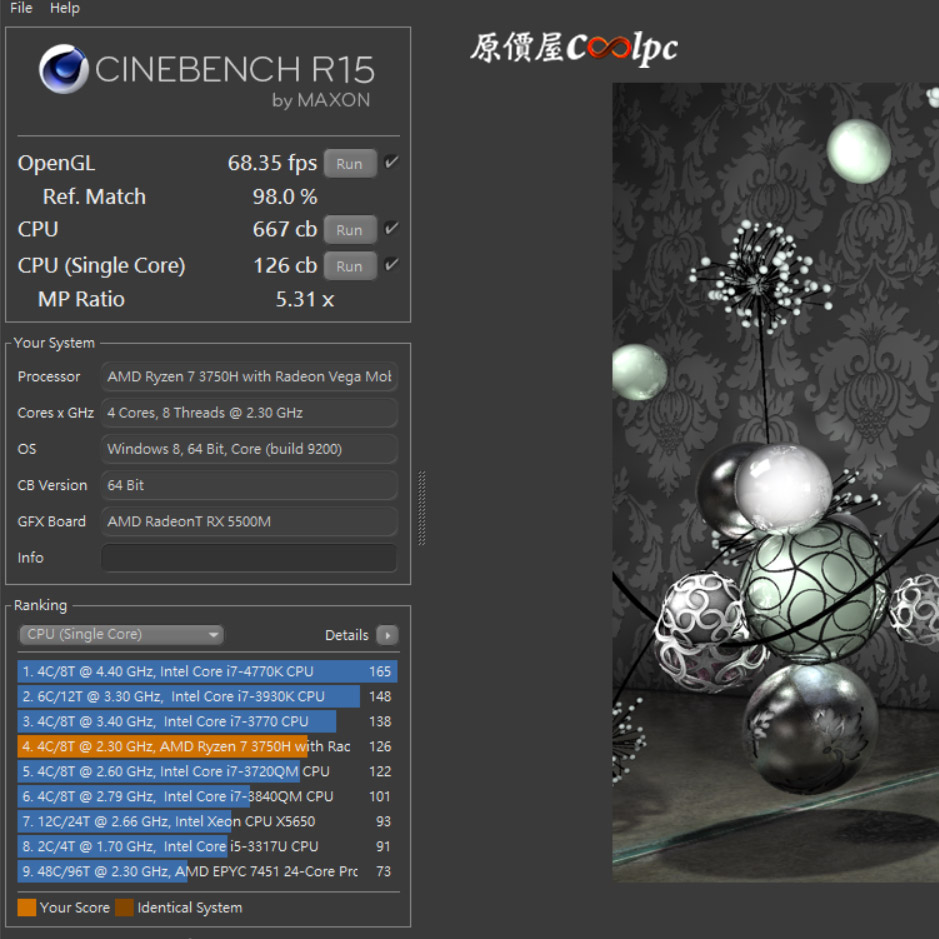Run the OpenGL benchmark
Image resolution: width=939 pixels, height=939 pixels.
click(x=350, y=163)
